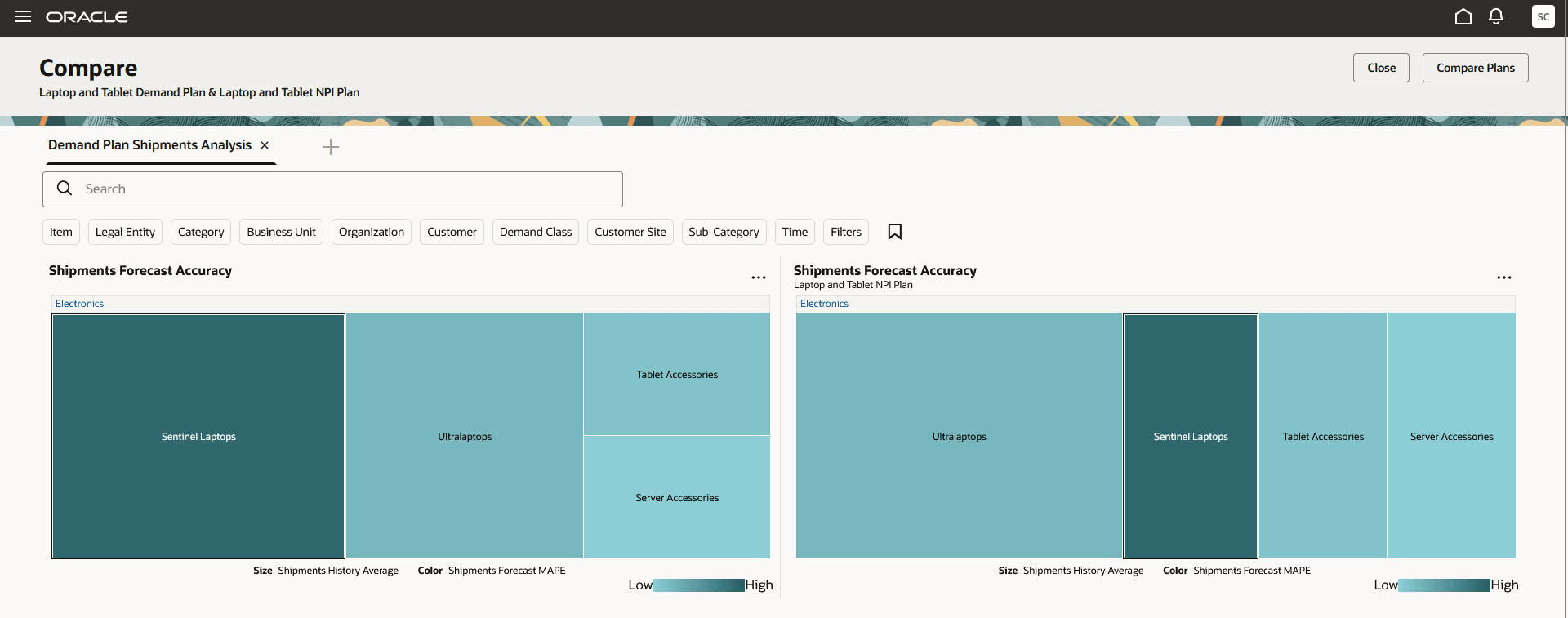Click the Close button

point(1381,68)
